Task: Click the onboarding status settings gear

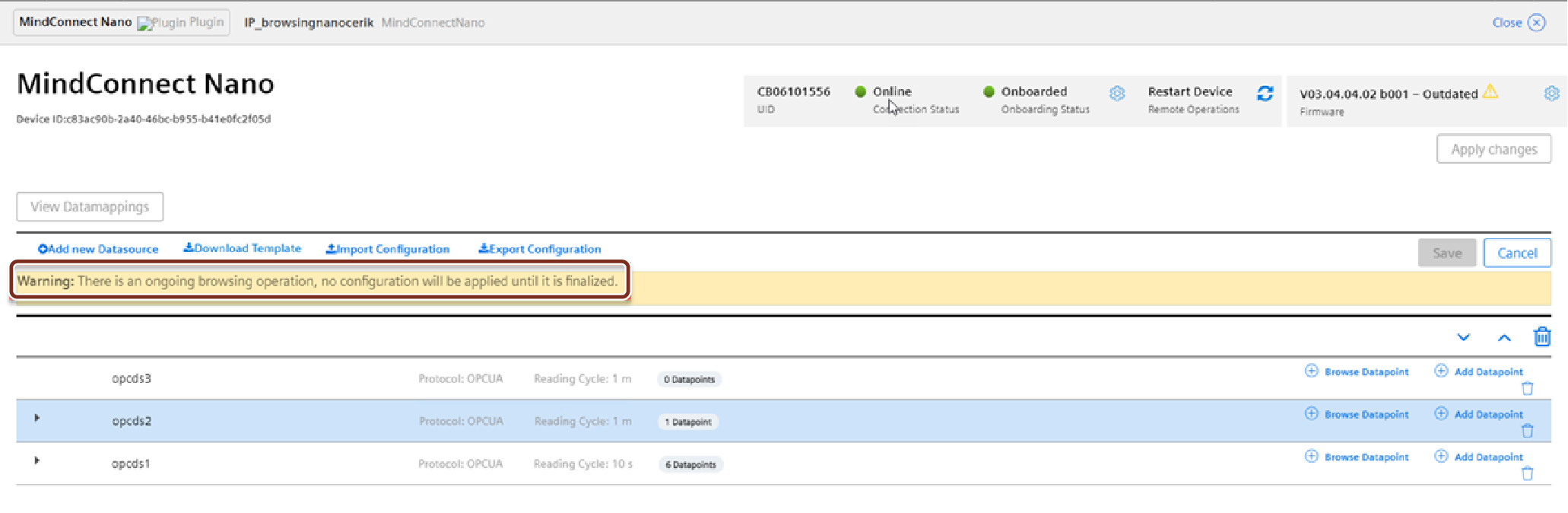Action: coord(1117,94)
